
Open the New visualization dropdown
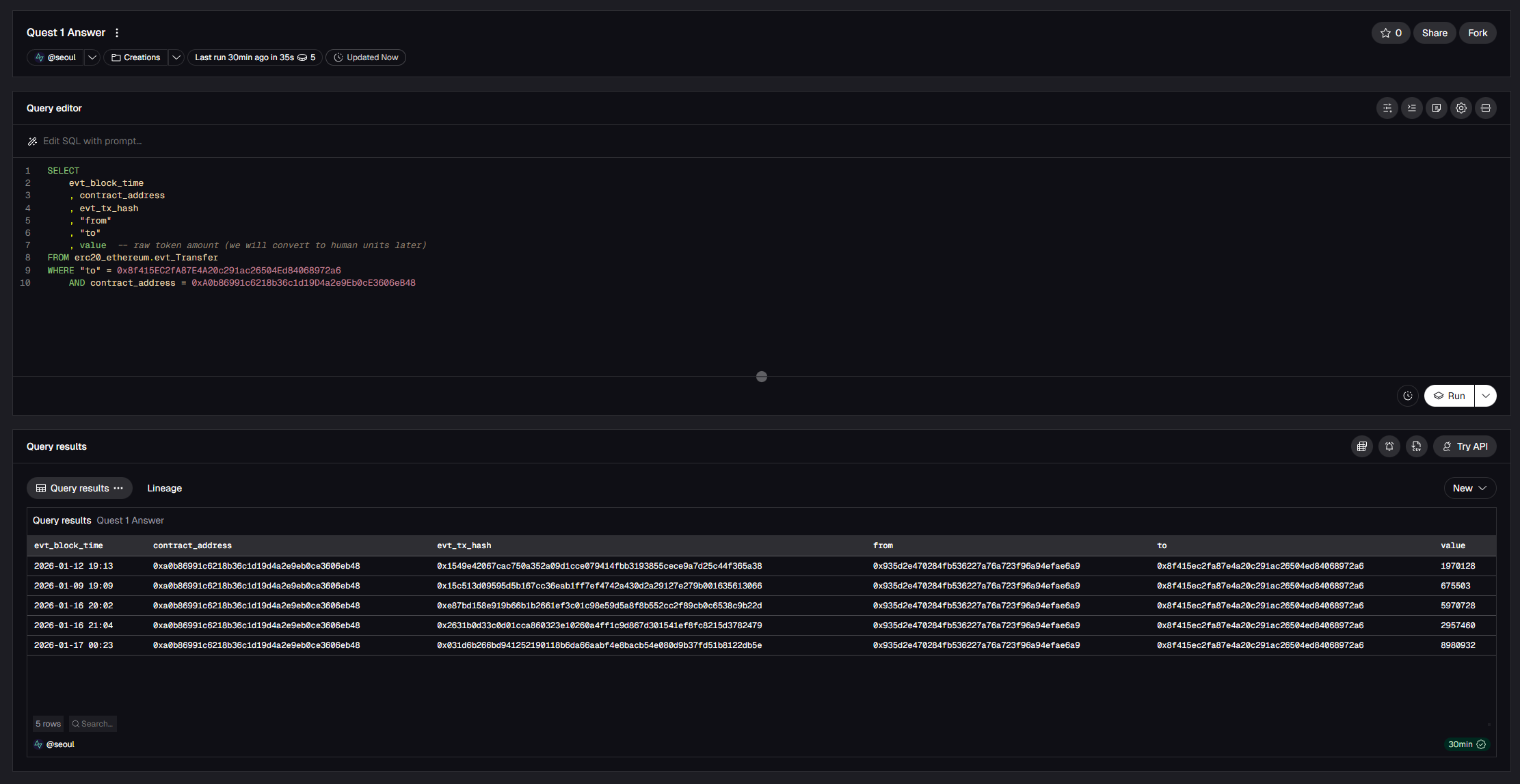pyautogui.click(x=1469, y=488)
